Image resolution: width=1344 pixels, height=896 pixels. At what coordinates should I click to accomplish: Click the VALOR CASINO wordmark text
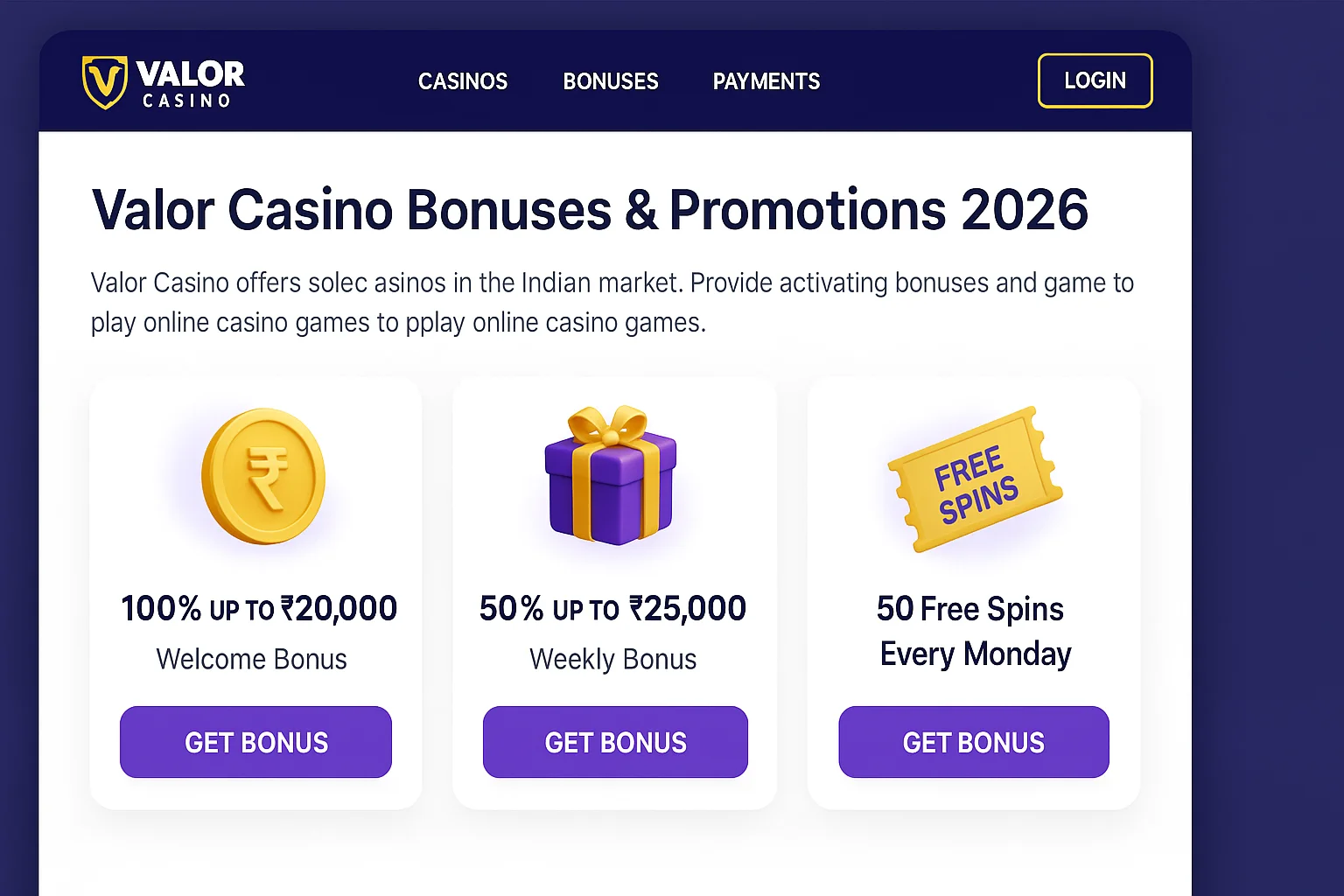(x=191, y=84)
